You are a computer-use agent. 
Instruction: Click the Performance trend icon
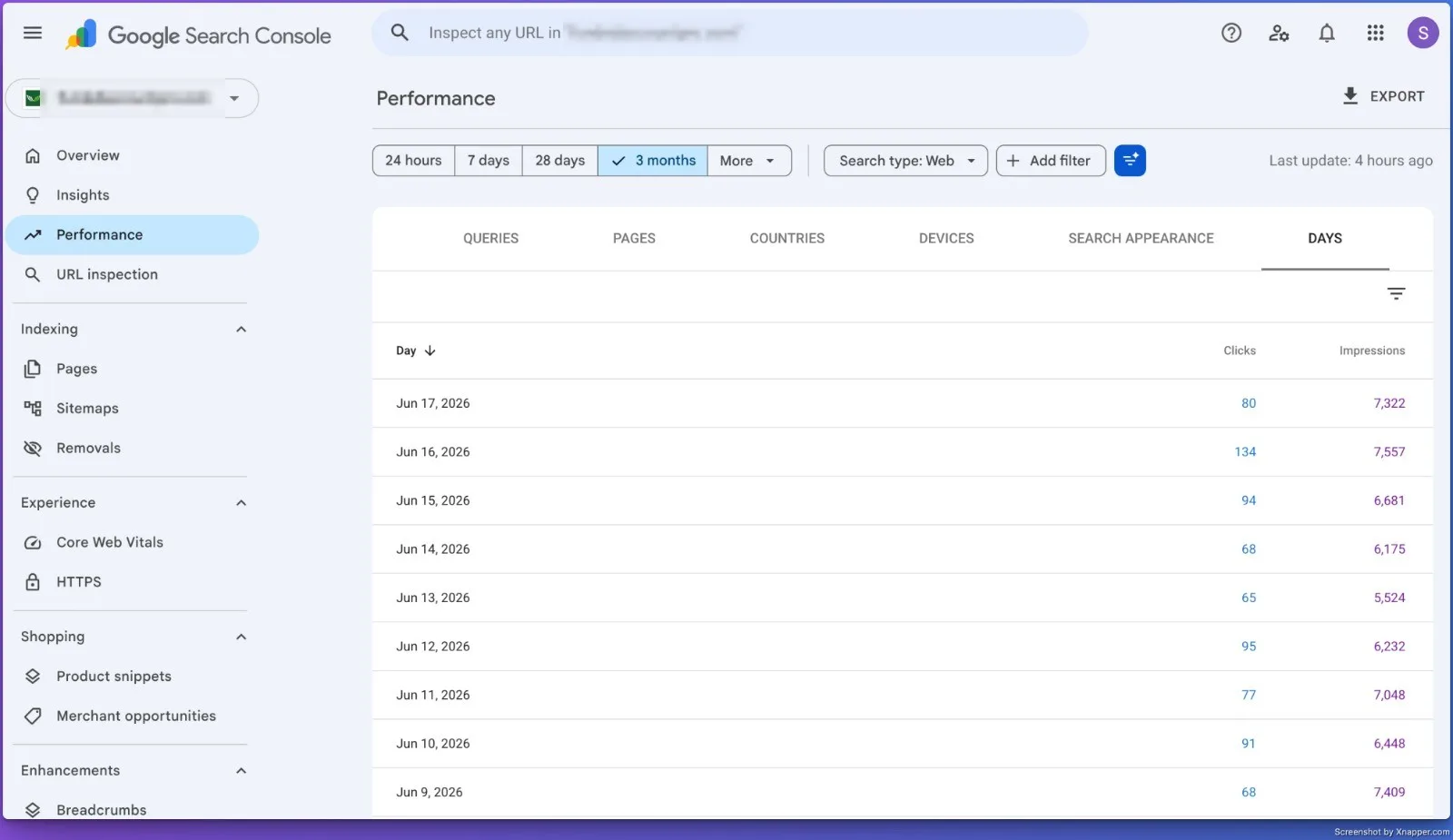(x=33, y=235)
